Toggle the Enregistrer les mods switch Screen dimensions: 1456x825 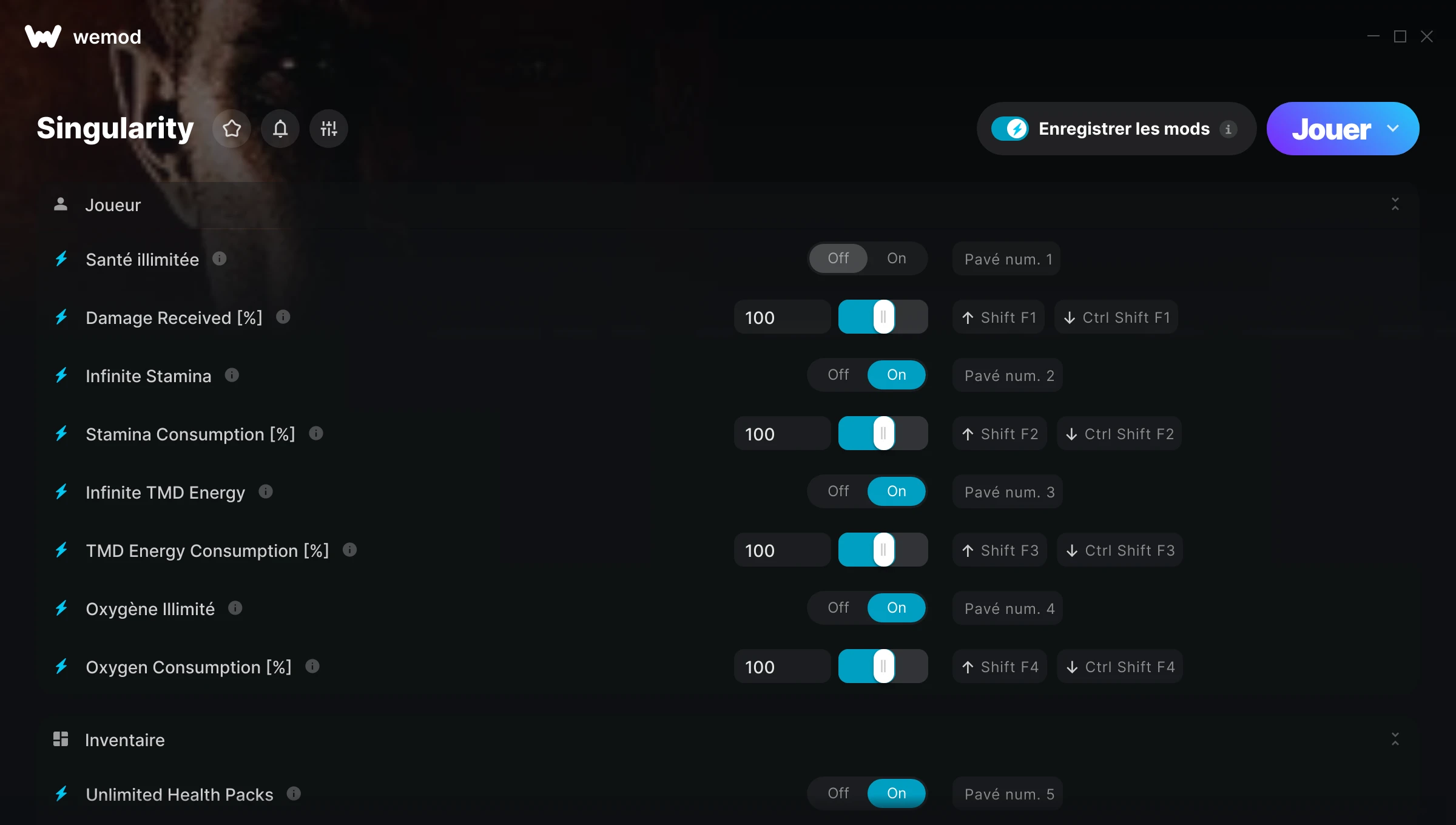[1010, 129]
